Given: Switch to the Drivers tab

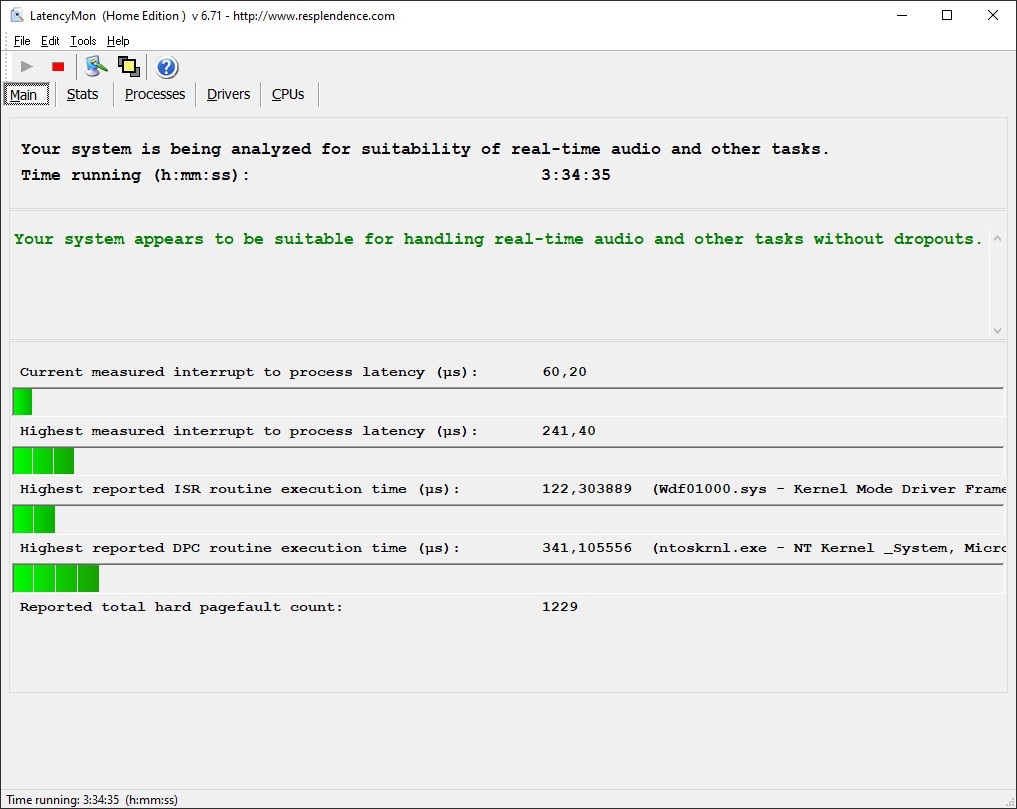Looking at the screenshot, I should coord(228,94).
